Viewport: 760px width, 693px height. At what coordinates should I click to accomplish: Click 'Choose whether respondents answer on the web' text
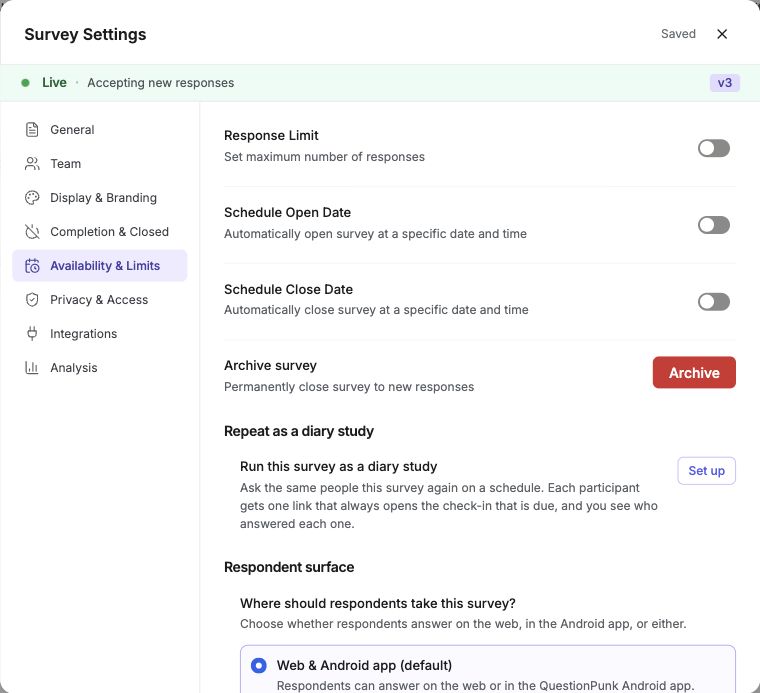point(463,624)
